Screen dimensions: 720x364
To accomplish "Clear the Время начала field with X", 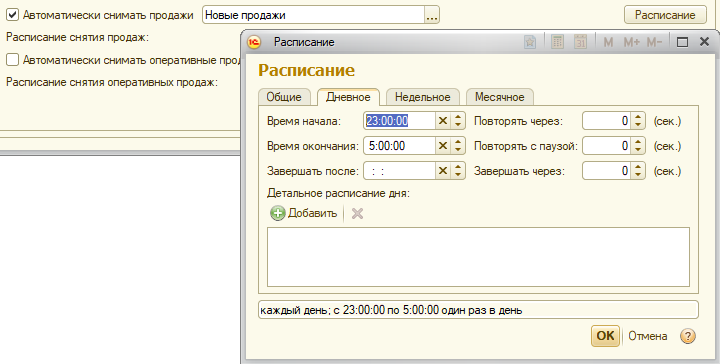I will [x=443, y=121].
